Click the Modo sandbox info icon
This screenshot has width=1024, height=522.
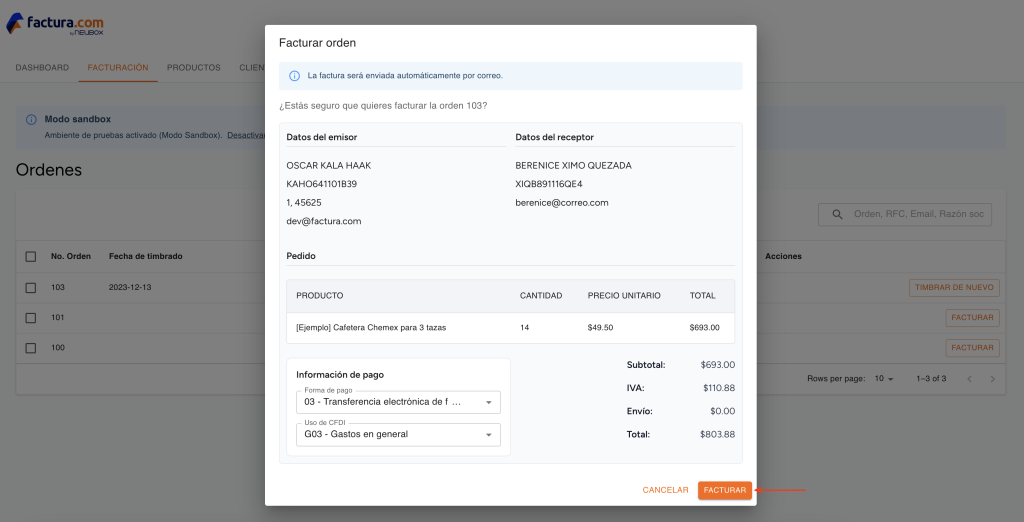pos(31,120)
